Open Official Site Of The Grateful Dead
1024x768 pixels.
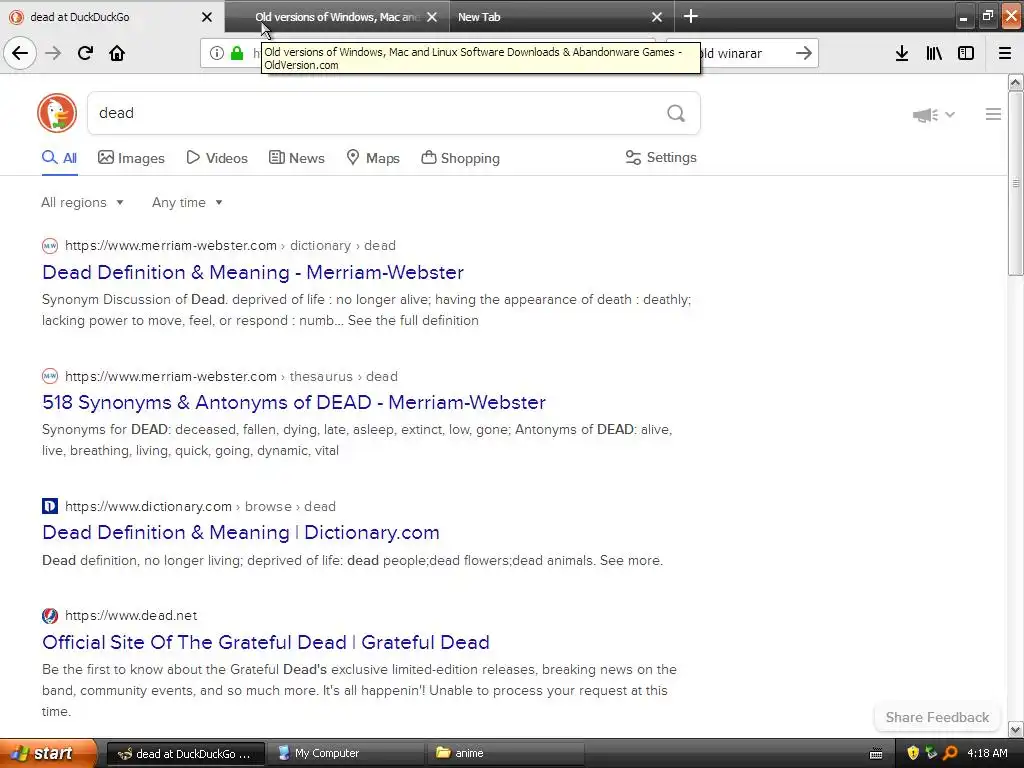pyautogui.click(x=266, y=642)
